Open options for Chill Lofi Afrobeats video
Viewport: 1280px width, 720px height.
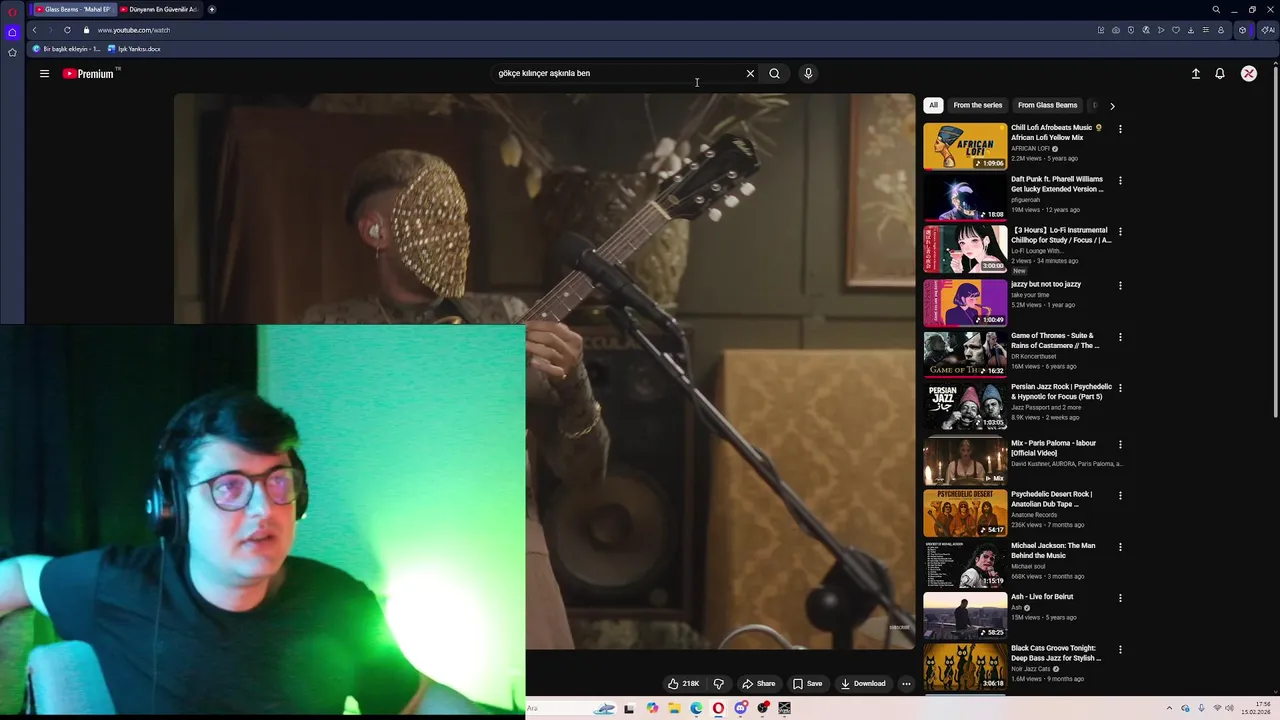click(1120, 129)
